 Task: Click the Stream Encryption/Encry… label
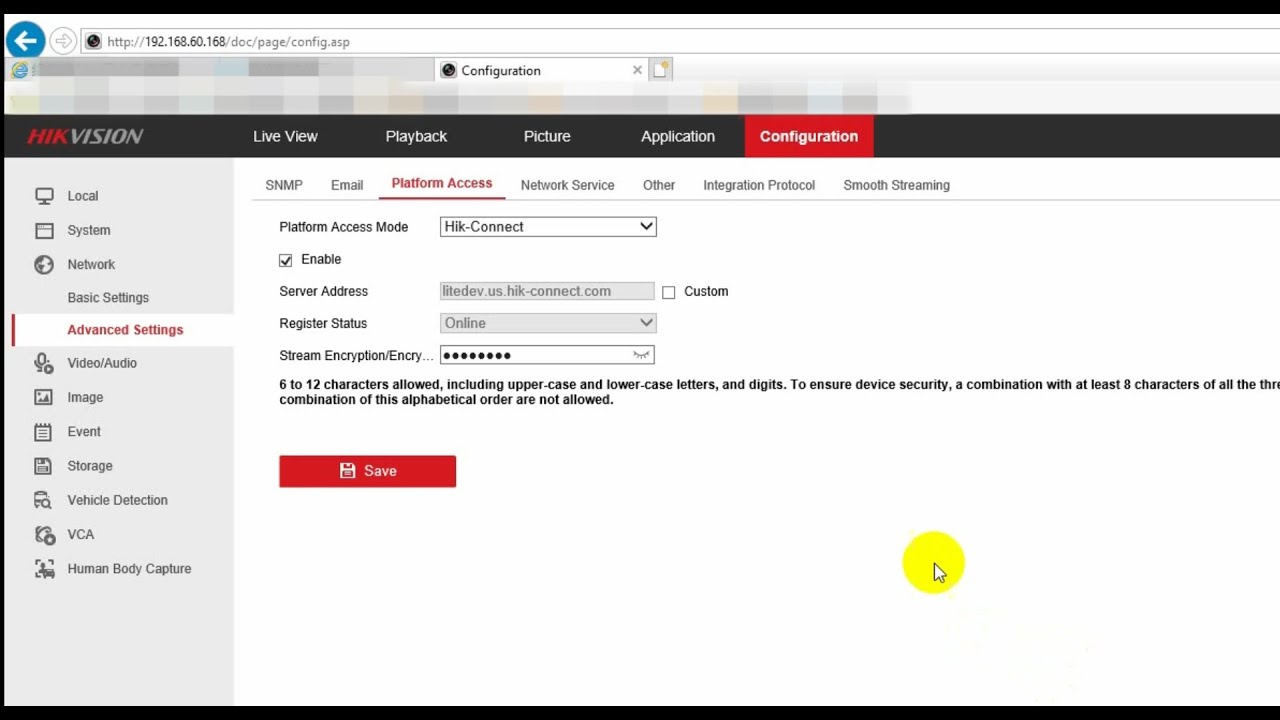coord(357,355)
